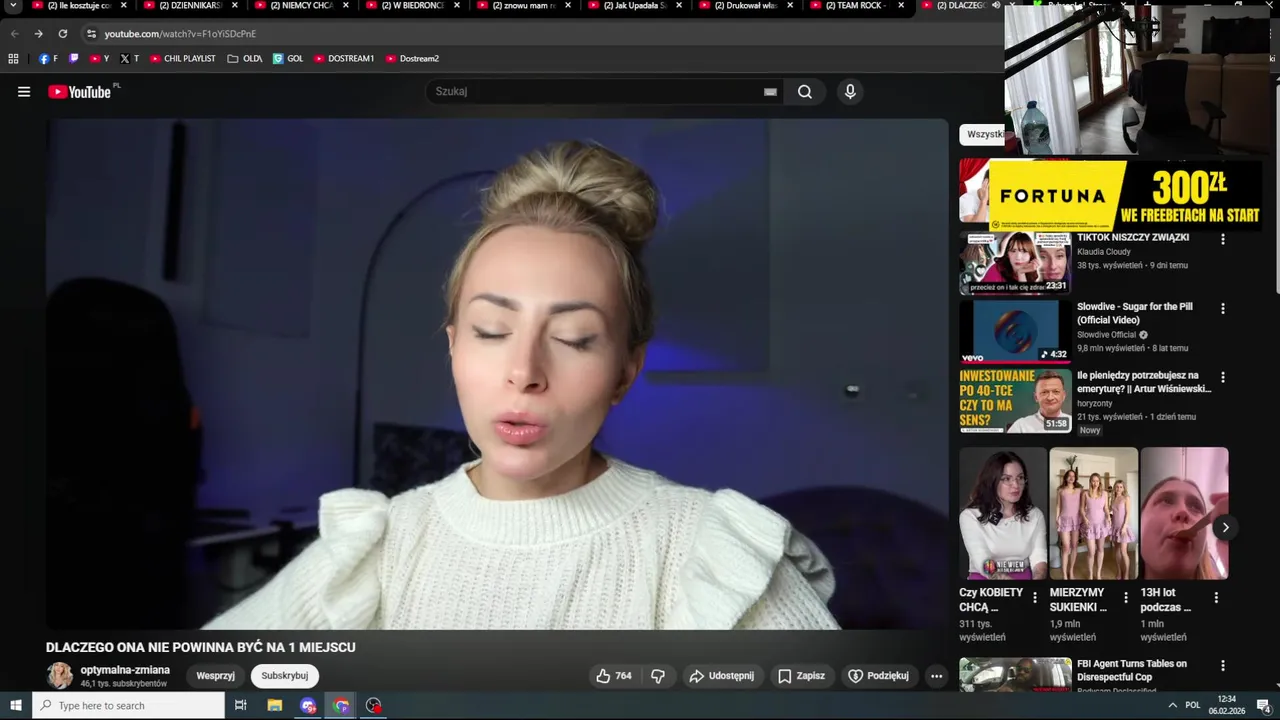Image resolution: width=1280 pixels, height=720 pixels.
Task: Click the search magnifier button
Action: click(804, 92)
